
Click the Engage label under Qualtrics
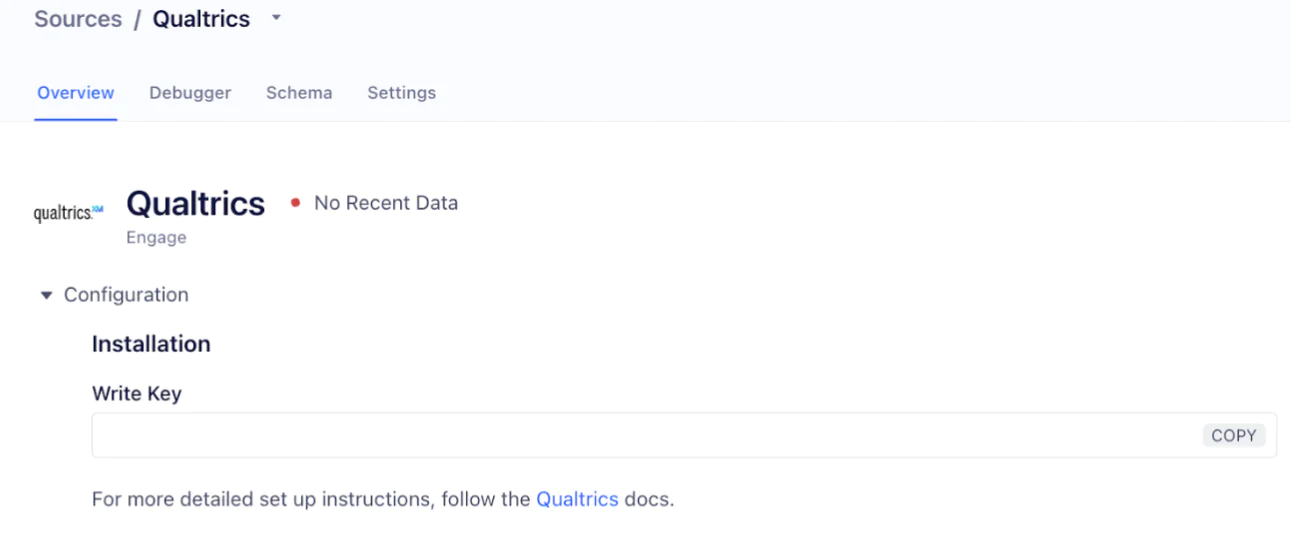156,238
